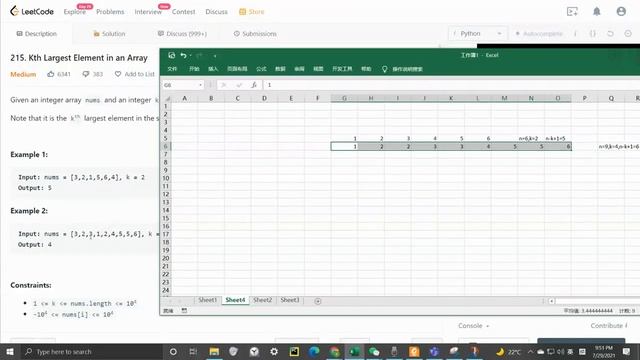The image size is (640, 360).
Task: Switch to Excel Sheet1 tab
Action: click(x=207, y=300)
